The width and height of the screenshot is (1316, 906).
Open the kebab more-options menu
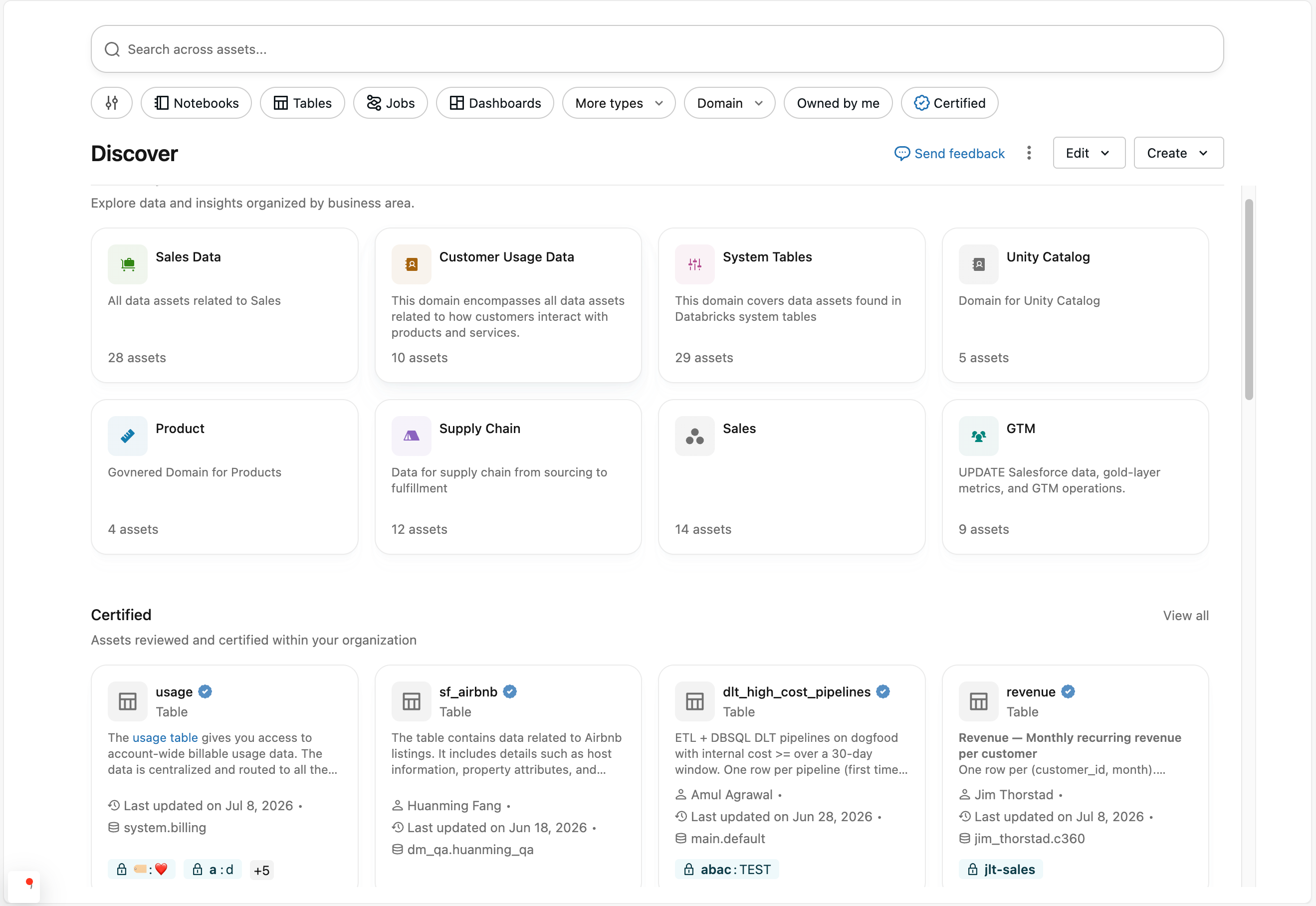click(x=1029, y=153)
